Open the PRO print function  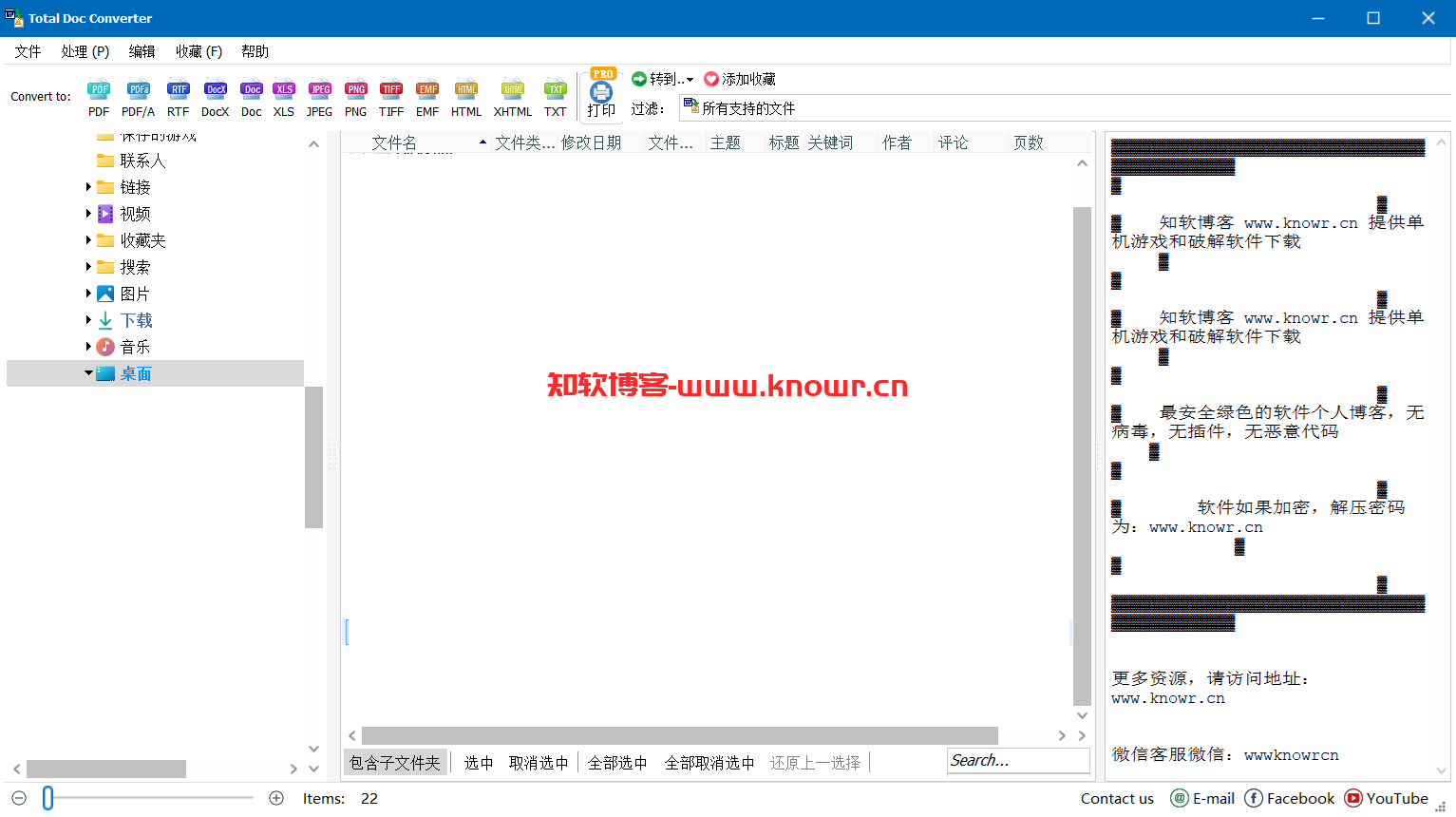(x=601, y=95)
